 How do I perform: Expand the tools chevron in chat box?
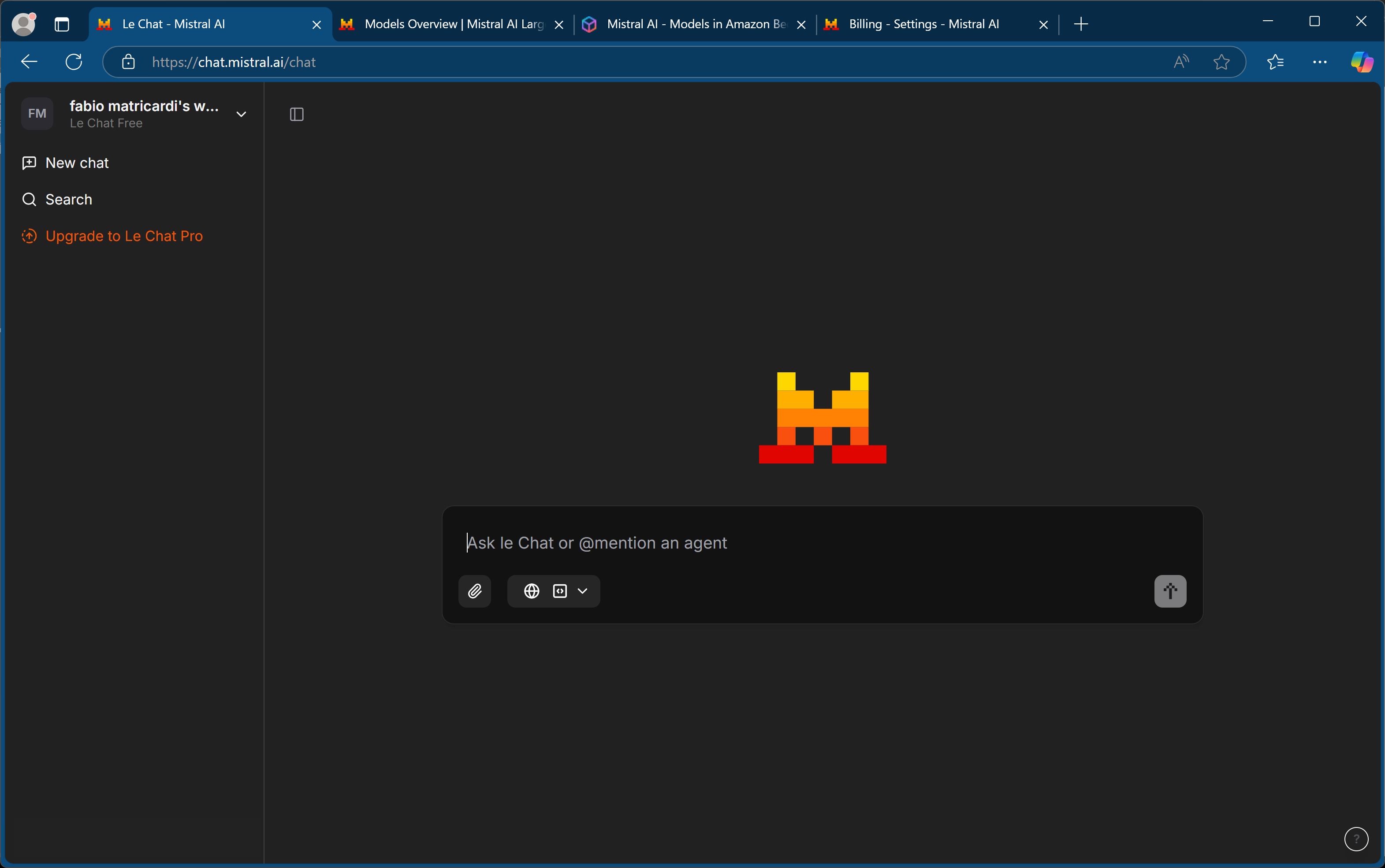(x=582, y=591)
